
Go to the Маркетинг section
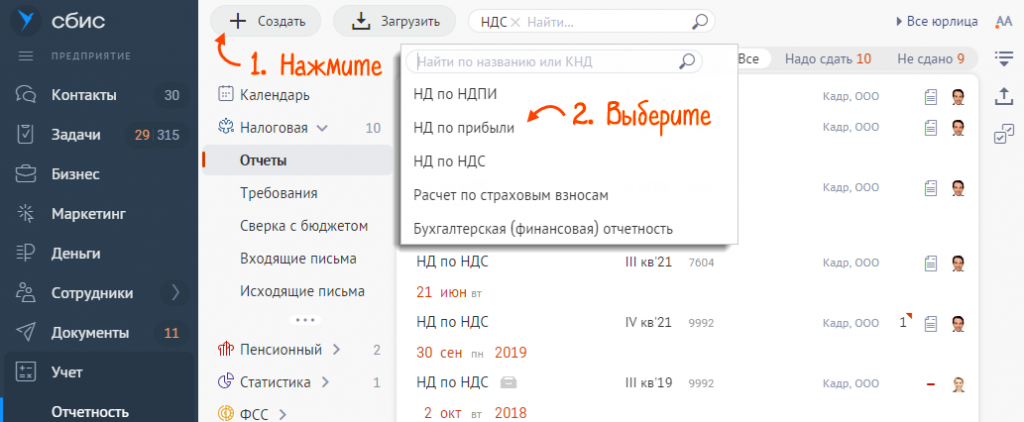[x=94, y=212]
